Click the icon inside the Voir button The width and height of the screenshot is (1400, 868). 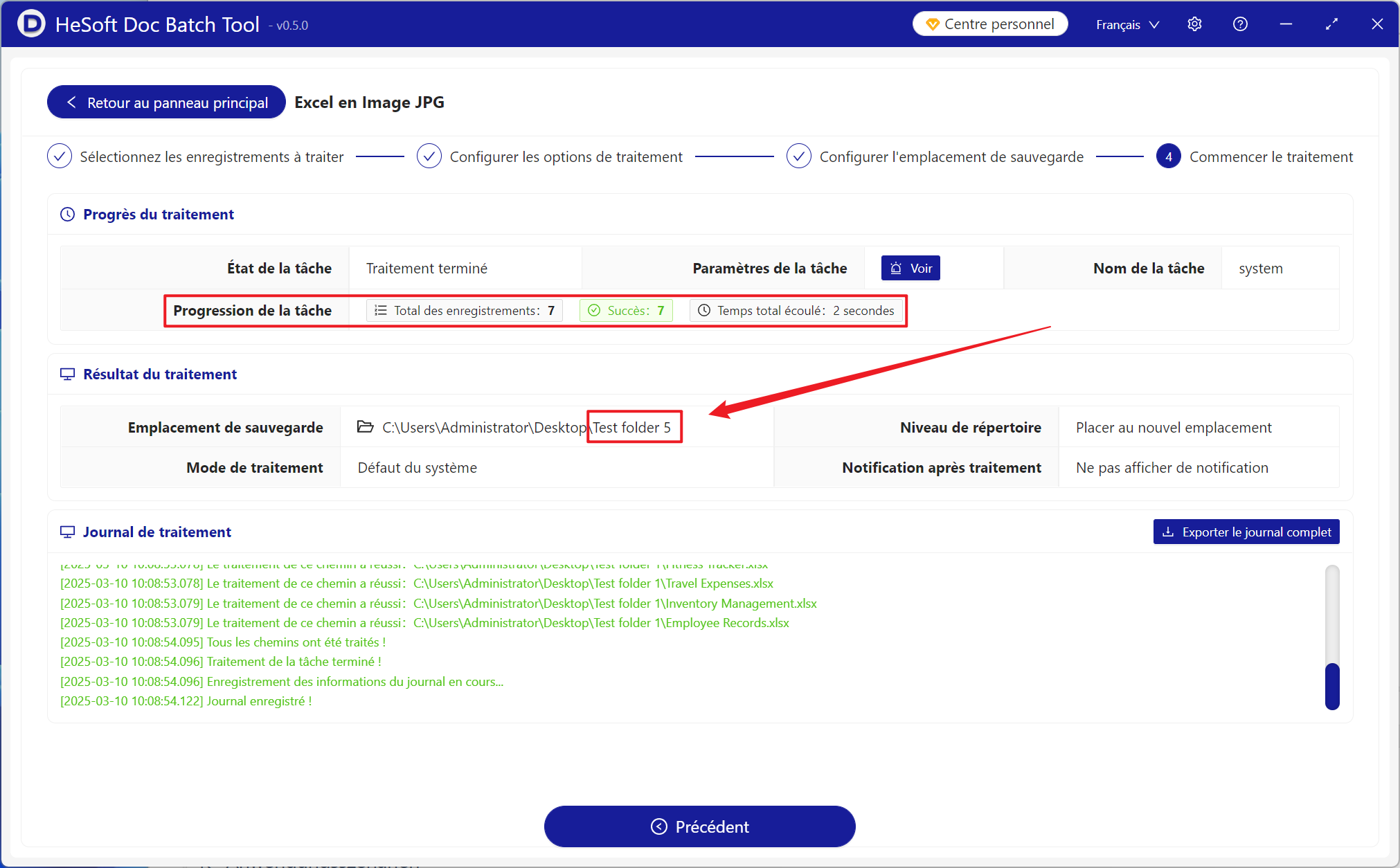click(896, 268)
